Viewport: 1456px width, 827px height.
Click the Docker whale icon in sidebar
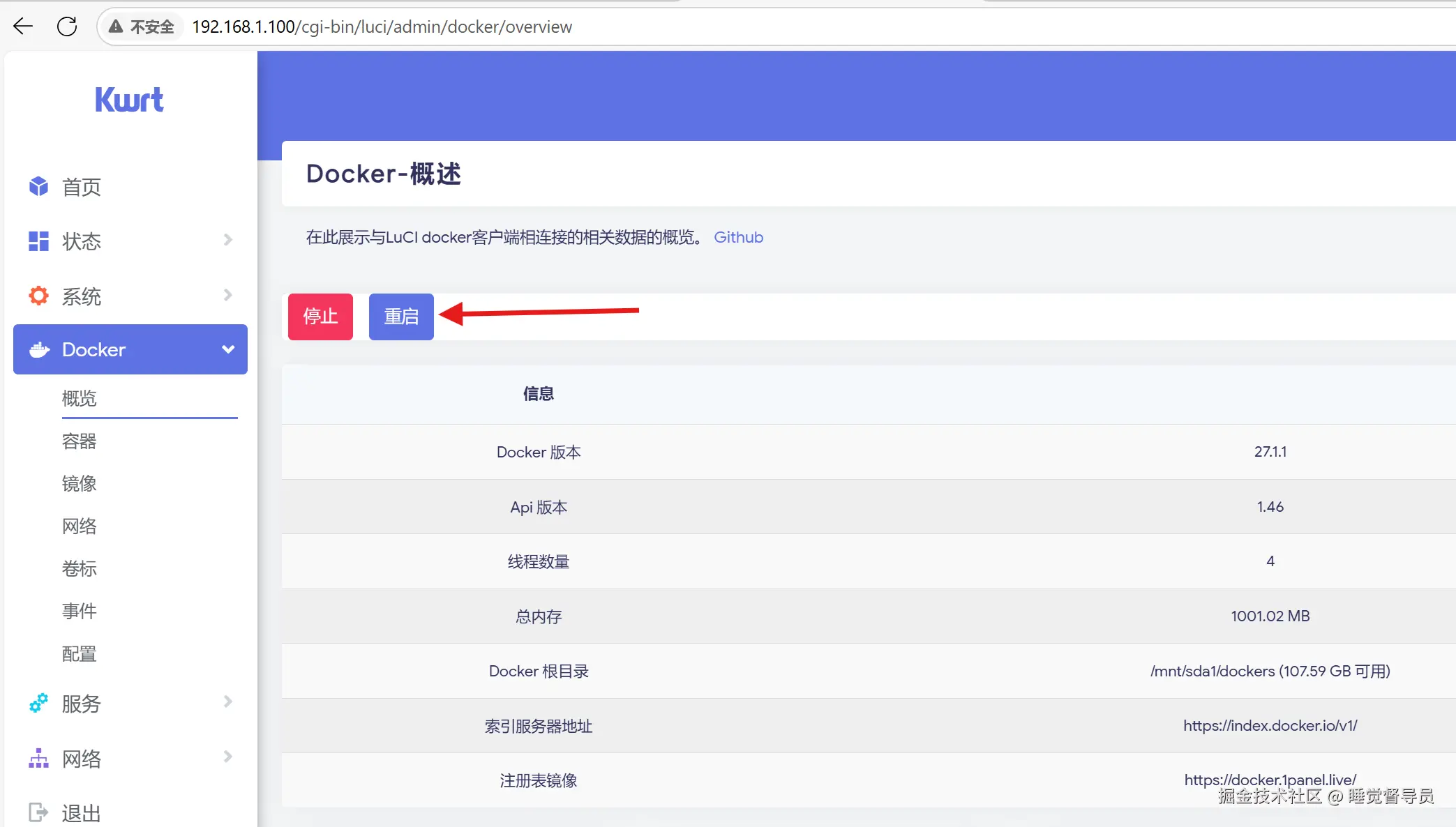pos(40,349)
